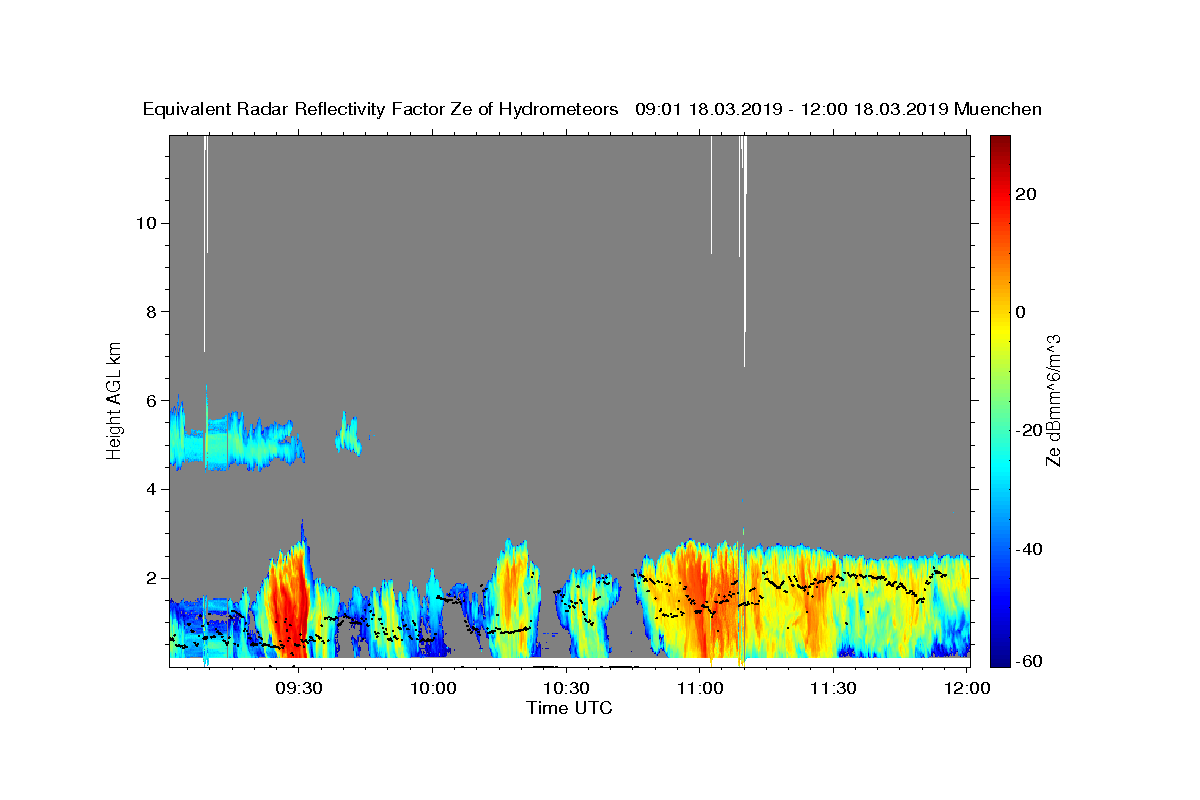Screen dimensions: 1200x800
Task: Click the colorbar label -20
Action: 1028,430
